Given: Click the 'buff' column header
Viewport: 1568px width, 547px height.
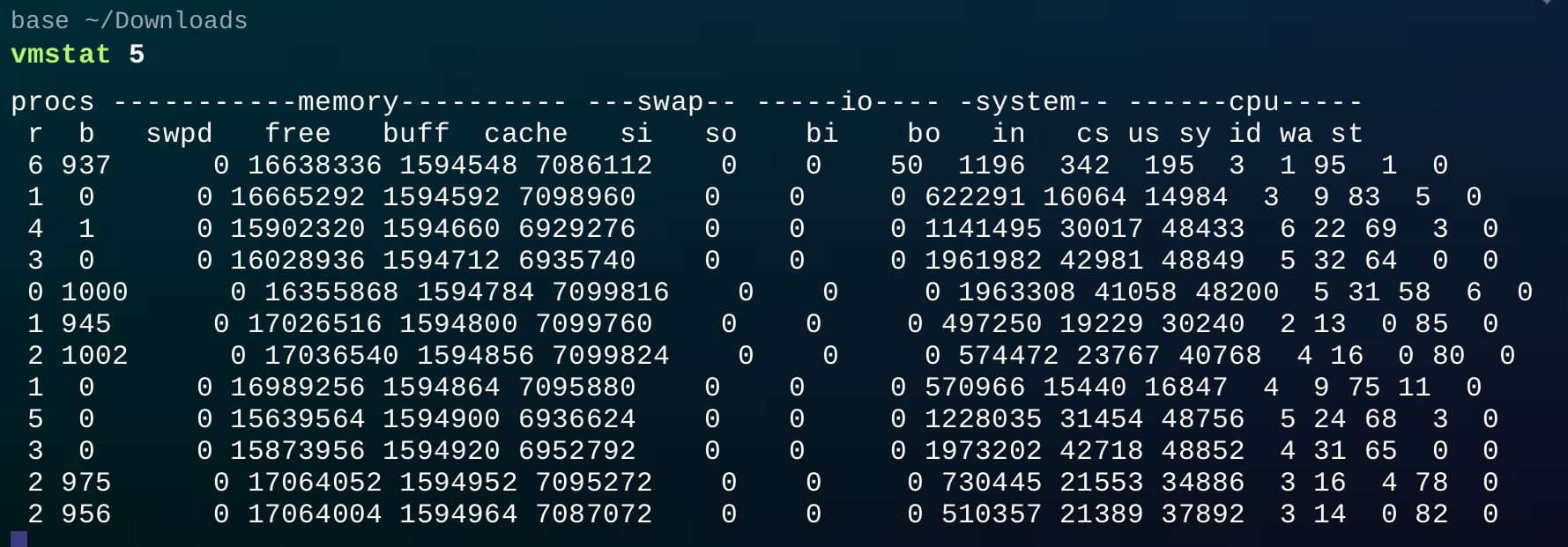Looking at the screenshot, I should click(416, 134).
